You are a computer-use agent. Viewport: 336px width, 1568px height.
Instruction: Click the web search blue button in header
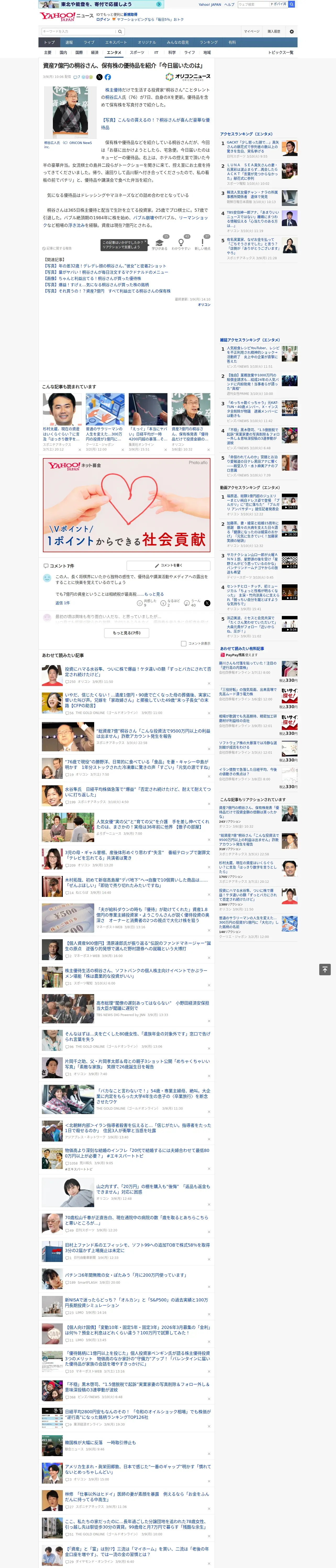(292, 4)
